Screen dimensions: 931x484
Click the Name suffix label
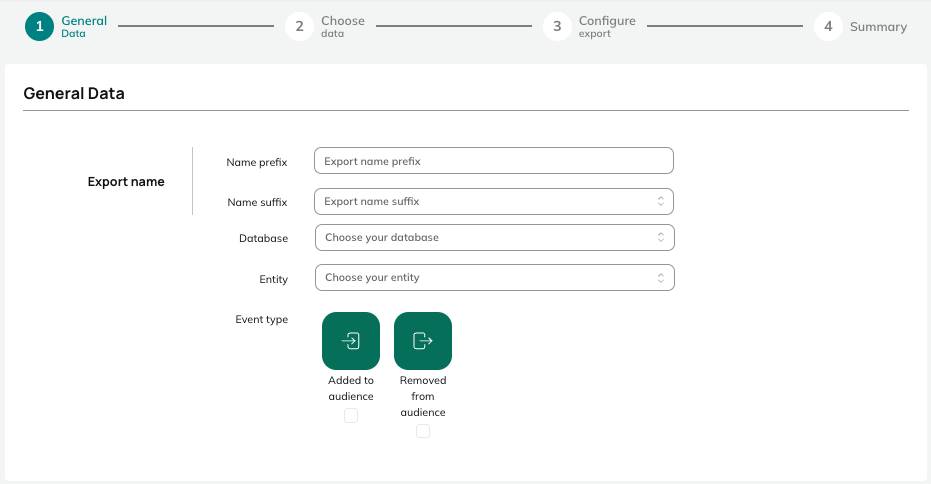pyautogui.click(x=257, y=203)
